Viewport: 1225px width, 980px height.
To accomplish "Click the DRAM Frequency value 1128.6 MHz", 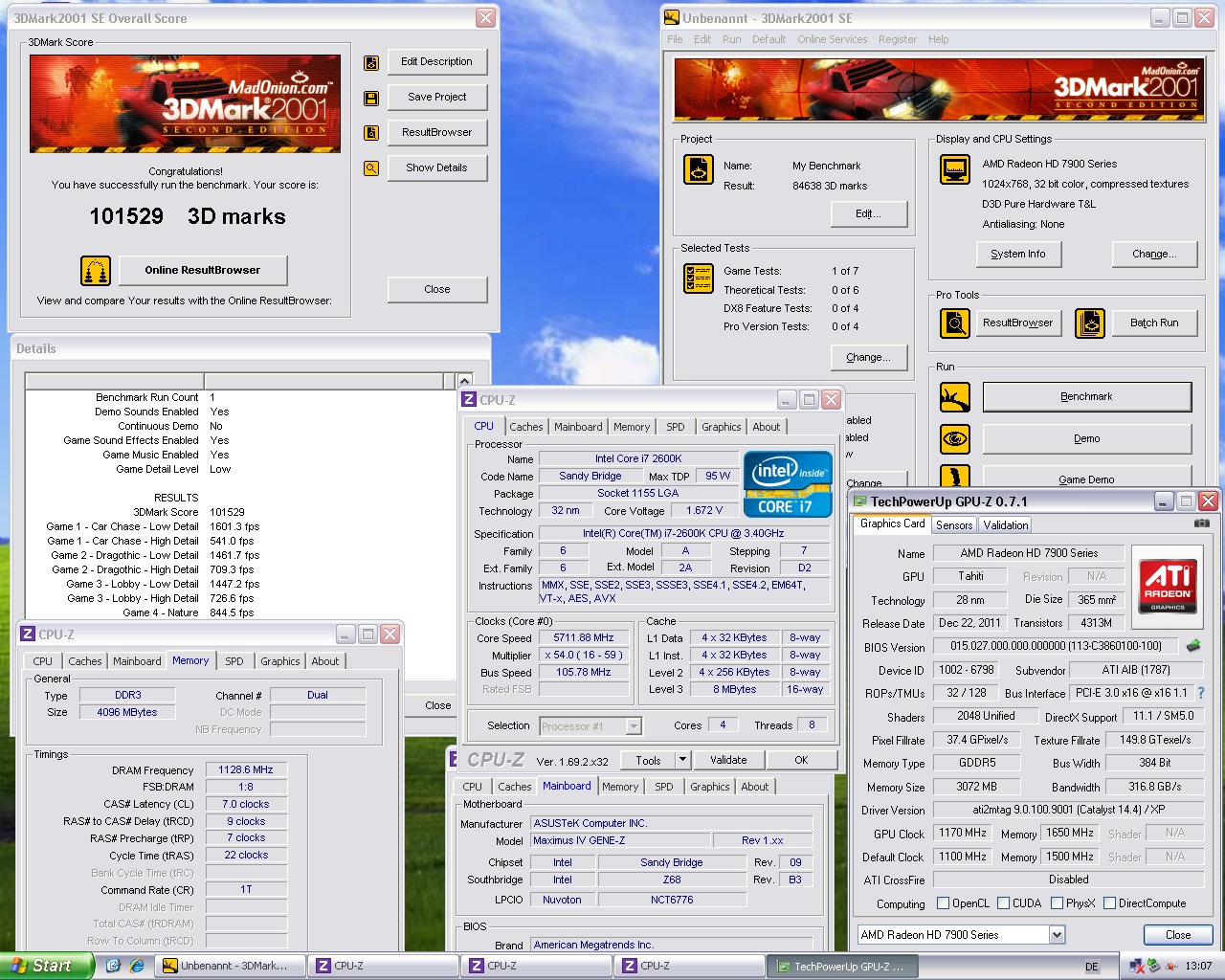I will click(x=245, y=770).
